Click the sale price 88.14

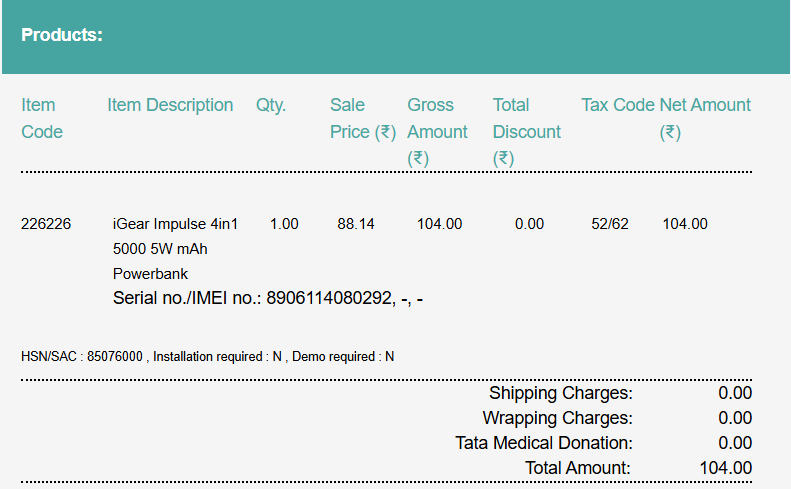click(356, 224)
